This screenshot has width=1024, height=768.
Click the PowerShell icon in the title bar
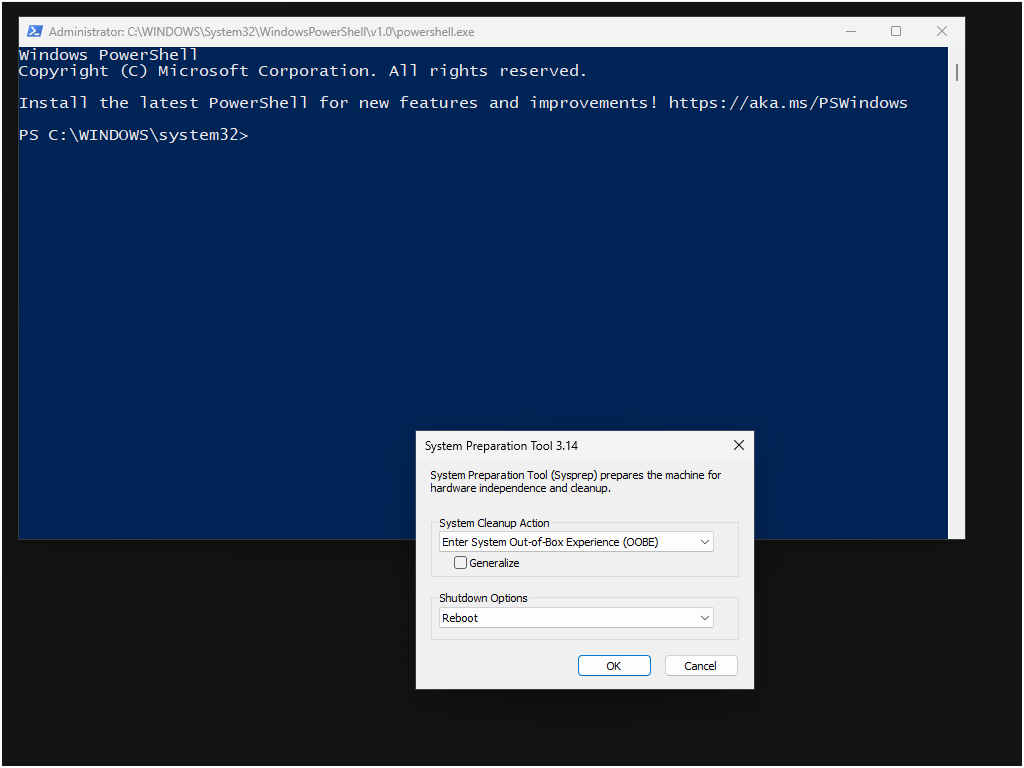(34, 31)
